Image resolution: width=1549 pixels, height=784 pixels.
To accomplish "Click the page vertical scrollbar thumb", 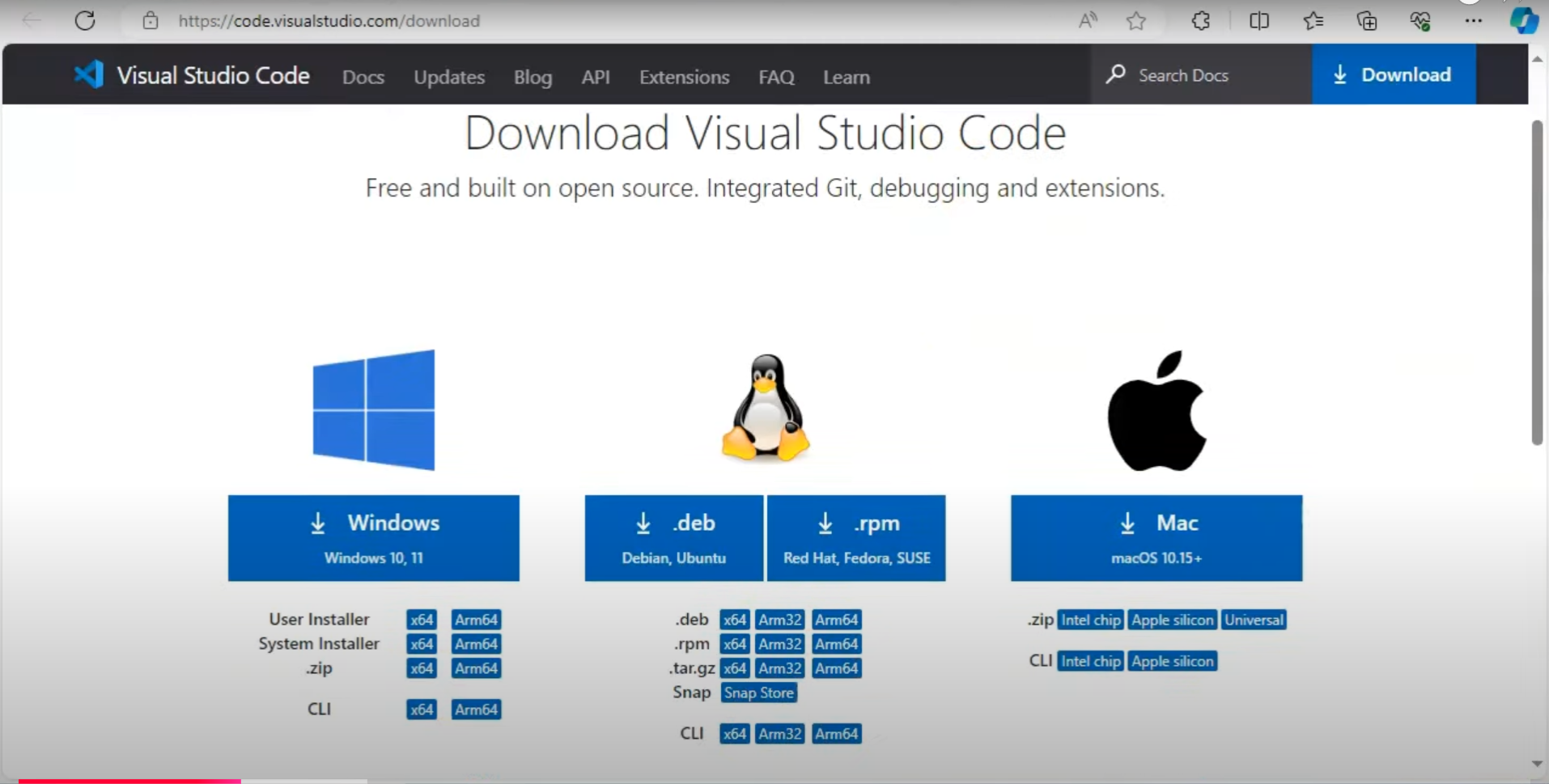I will 1537,283.
